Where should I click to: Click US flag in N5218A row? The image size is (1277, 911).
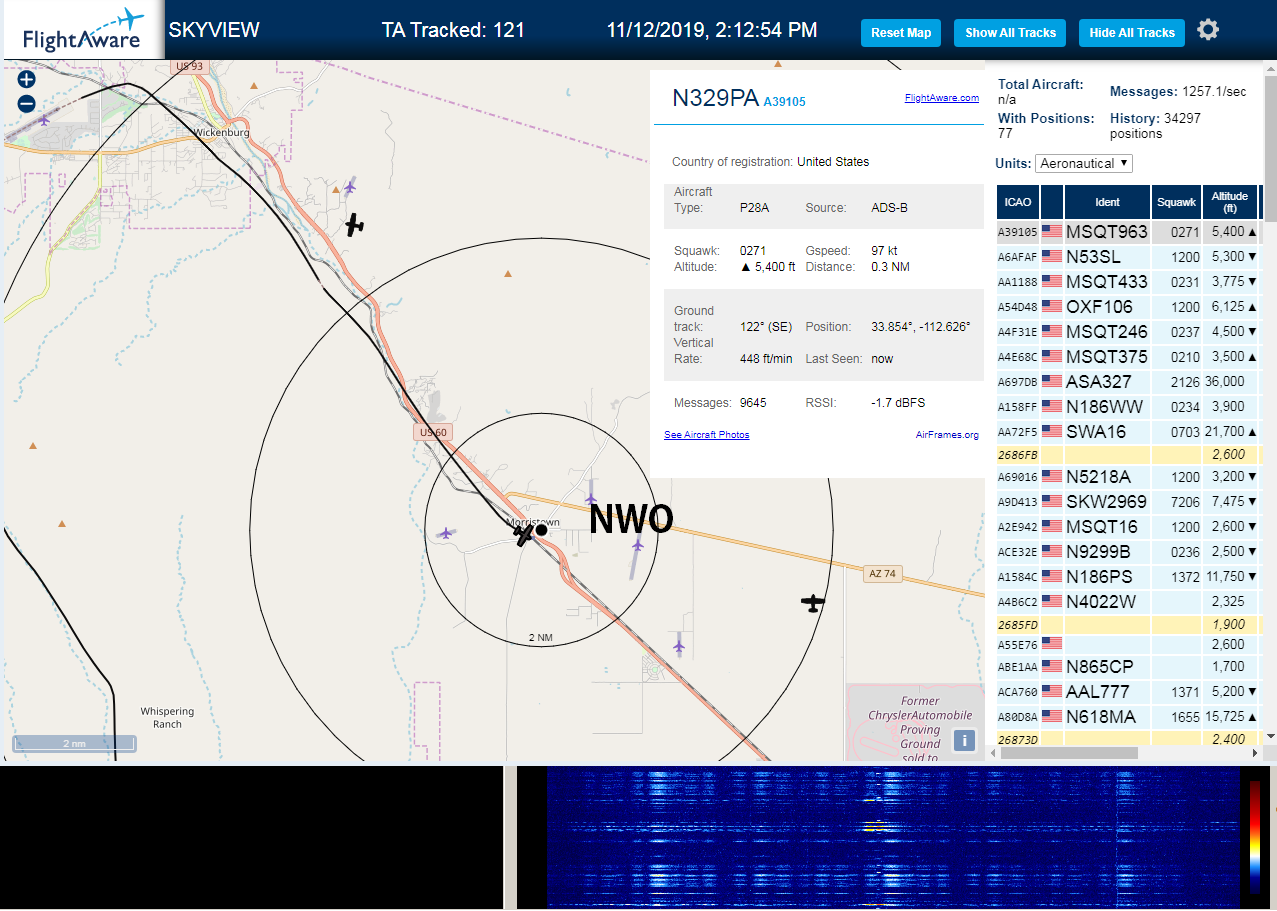coord(1052,477)
